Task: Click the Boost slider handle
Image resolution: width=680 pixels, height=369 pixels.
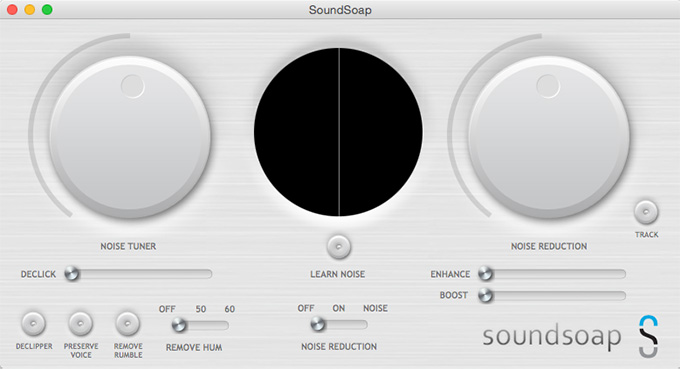Action: (x=486, y=295)
